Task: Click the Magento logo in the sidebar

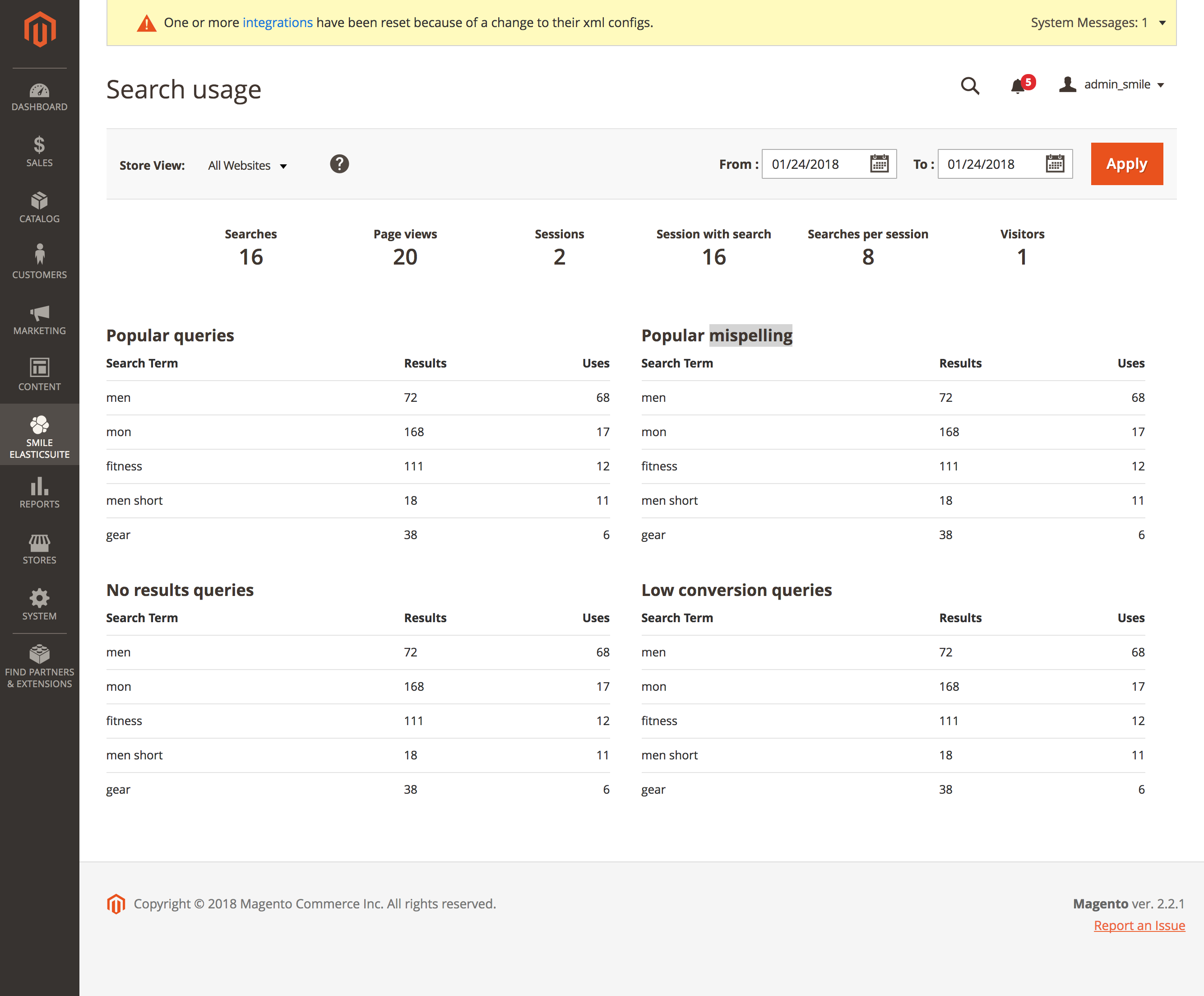Action: [40, 29]
